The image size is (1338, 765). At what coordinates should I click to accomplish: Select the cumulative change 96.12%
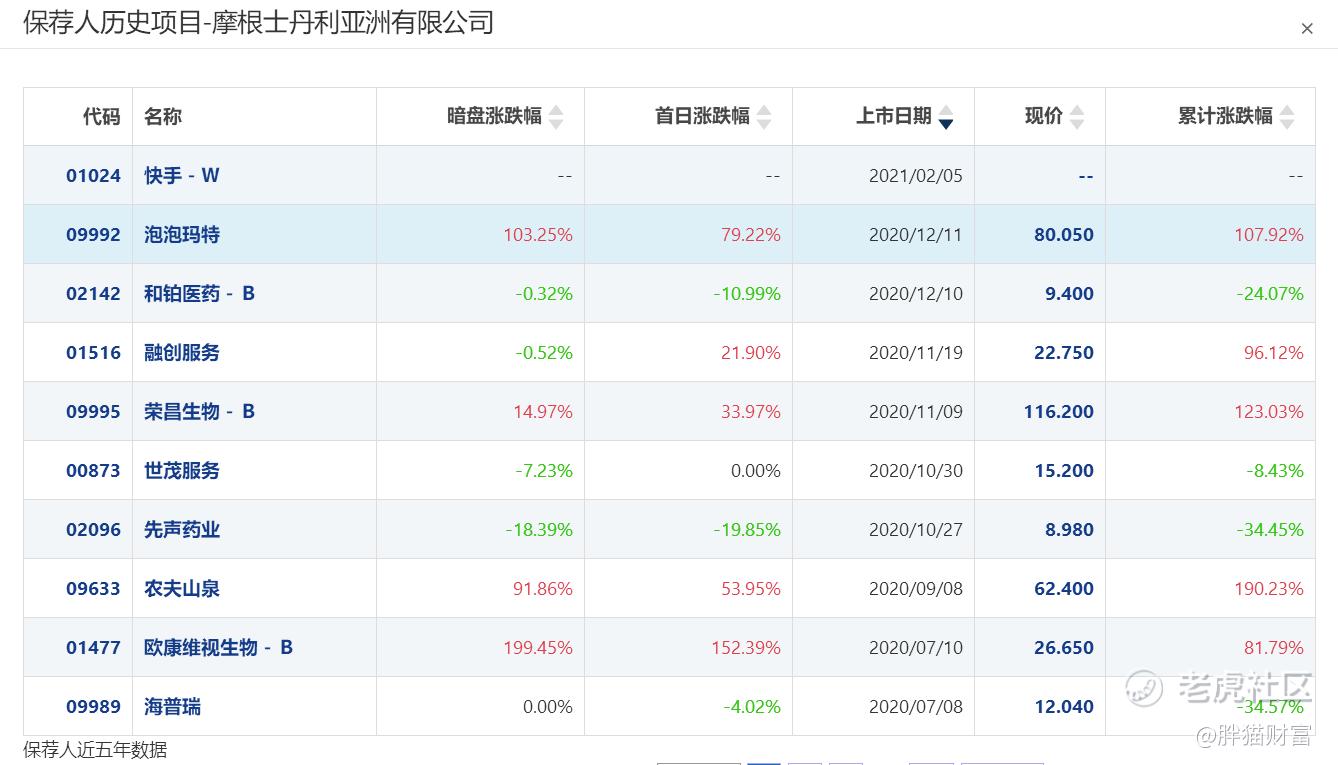[1274, 353]
